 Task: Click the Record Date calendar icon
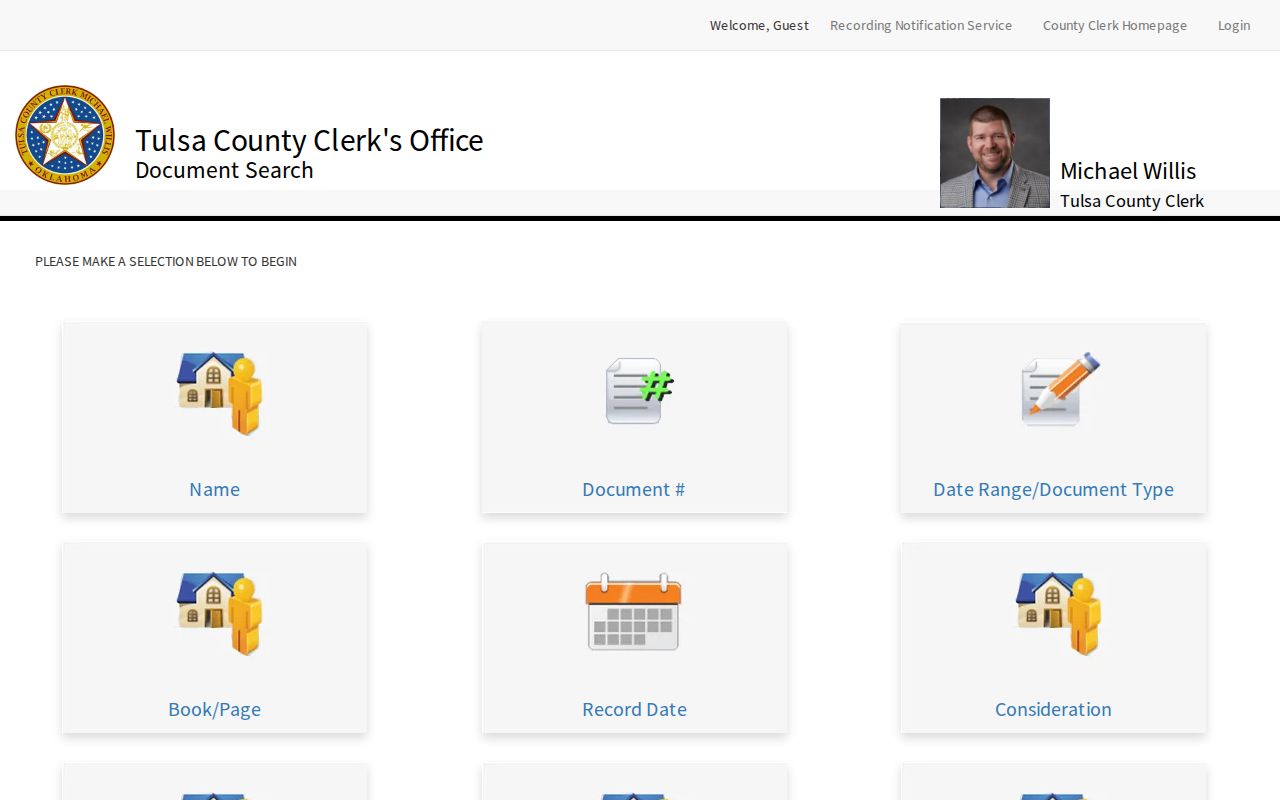pyautogui.click(x=633, y=612)
